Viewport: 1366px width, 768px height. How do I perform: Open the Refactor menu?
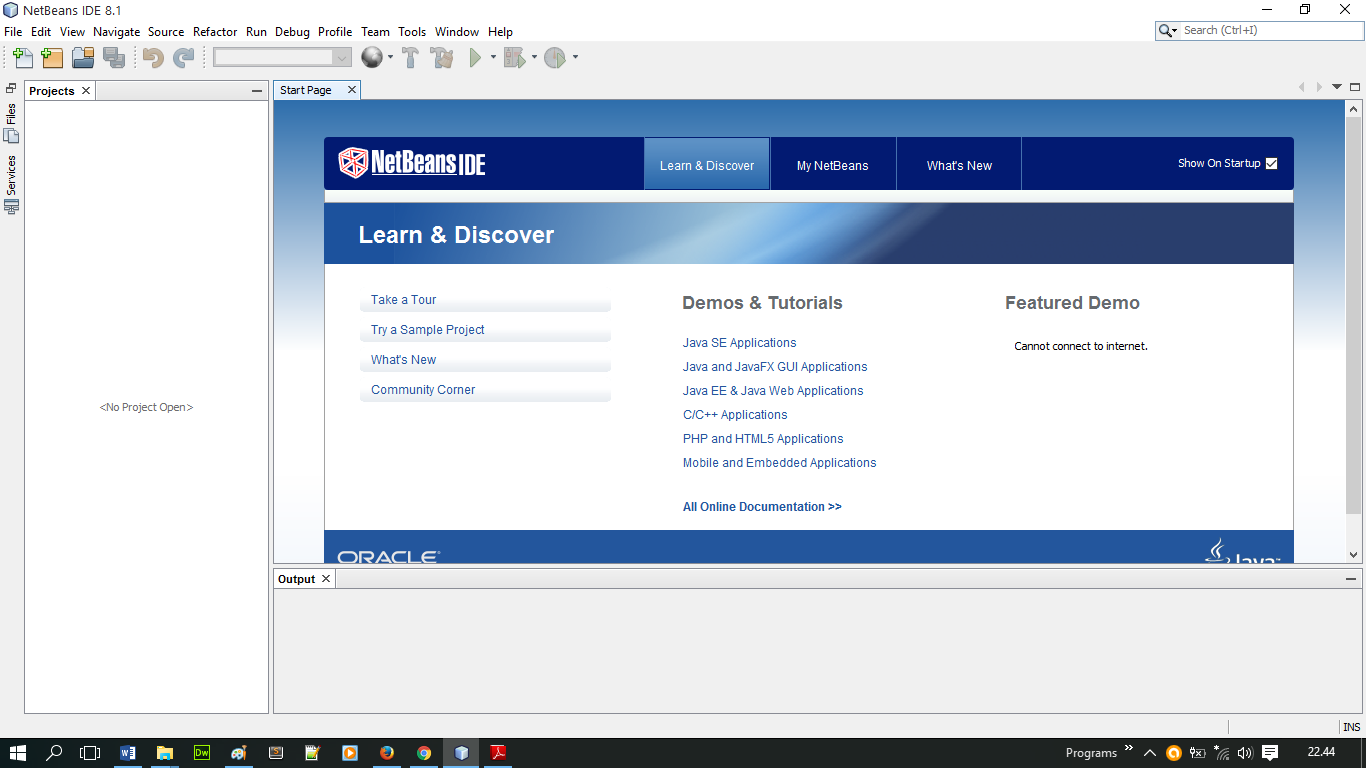point(215,32)
